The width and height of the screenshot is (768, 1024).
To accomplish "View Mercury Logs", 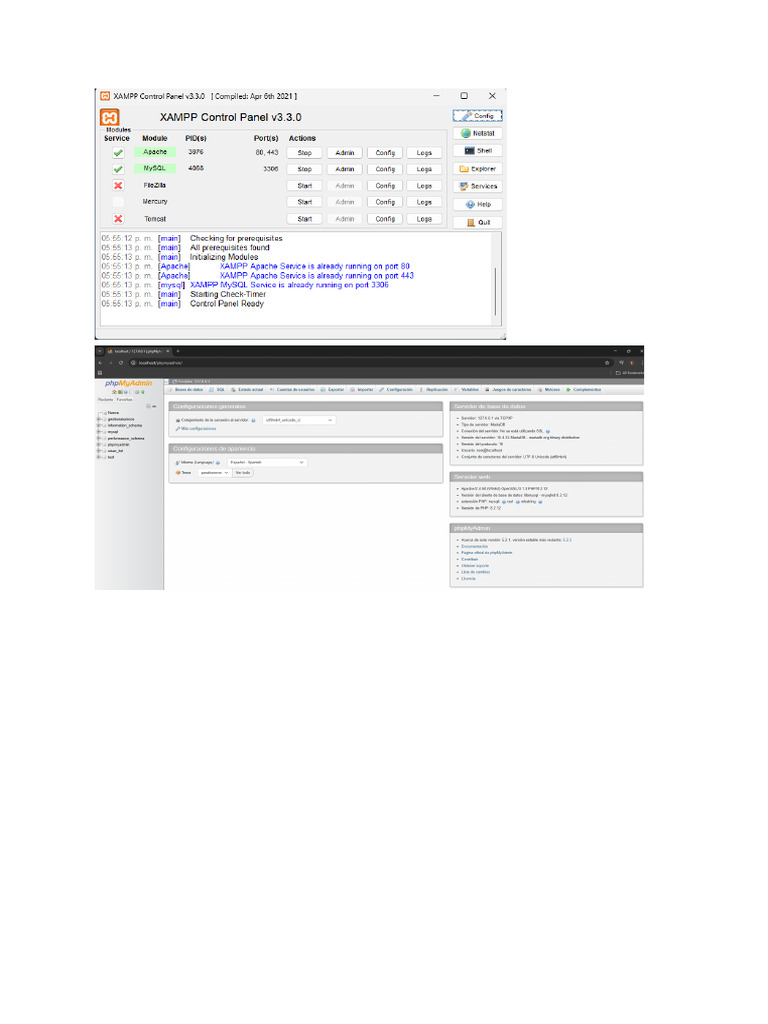I will pos(424,202).
